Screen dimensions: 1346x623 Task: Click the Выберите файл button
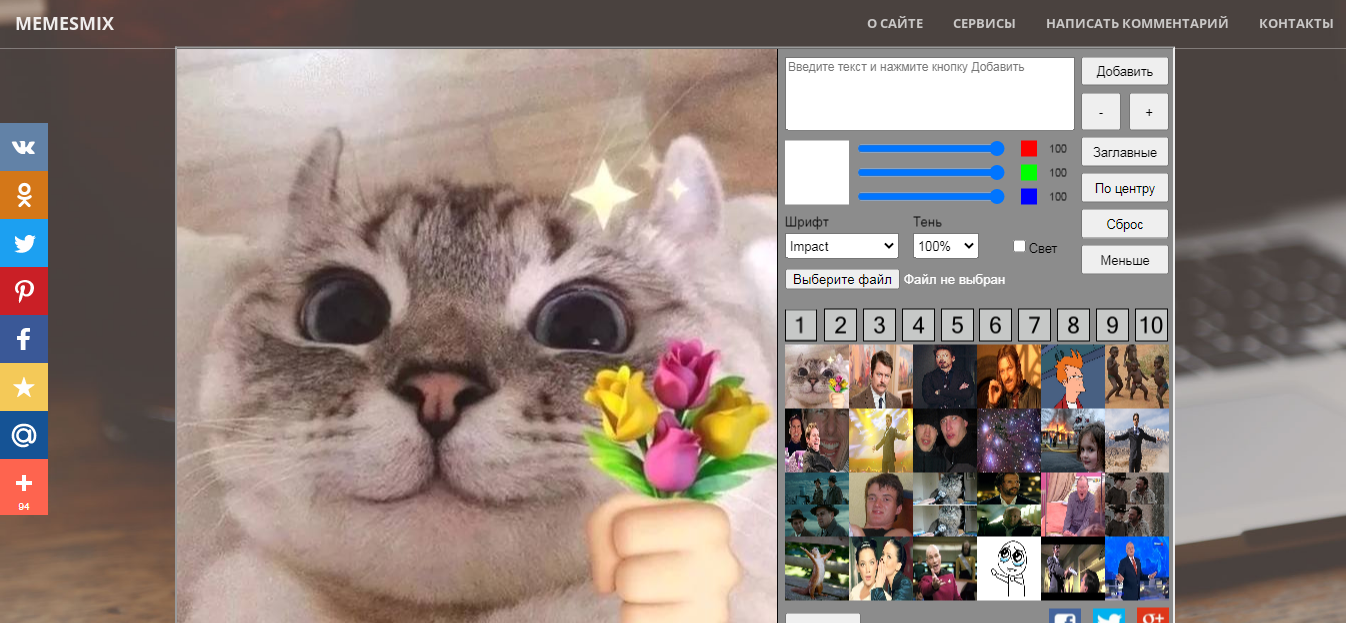point(842,280)
